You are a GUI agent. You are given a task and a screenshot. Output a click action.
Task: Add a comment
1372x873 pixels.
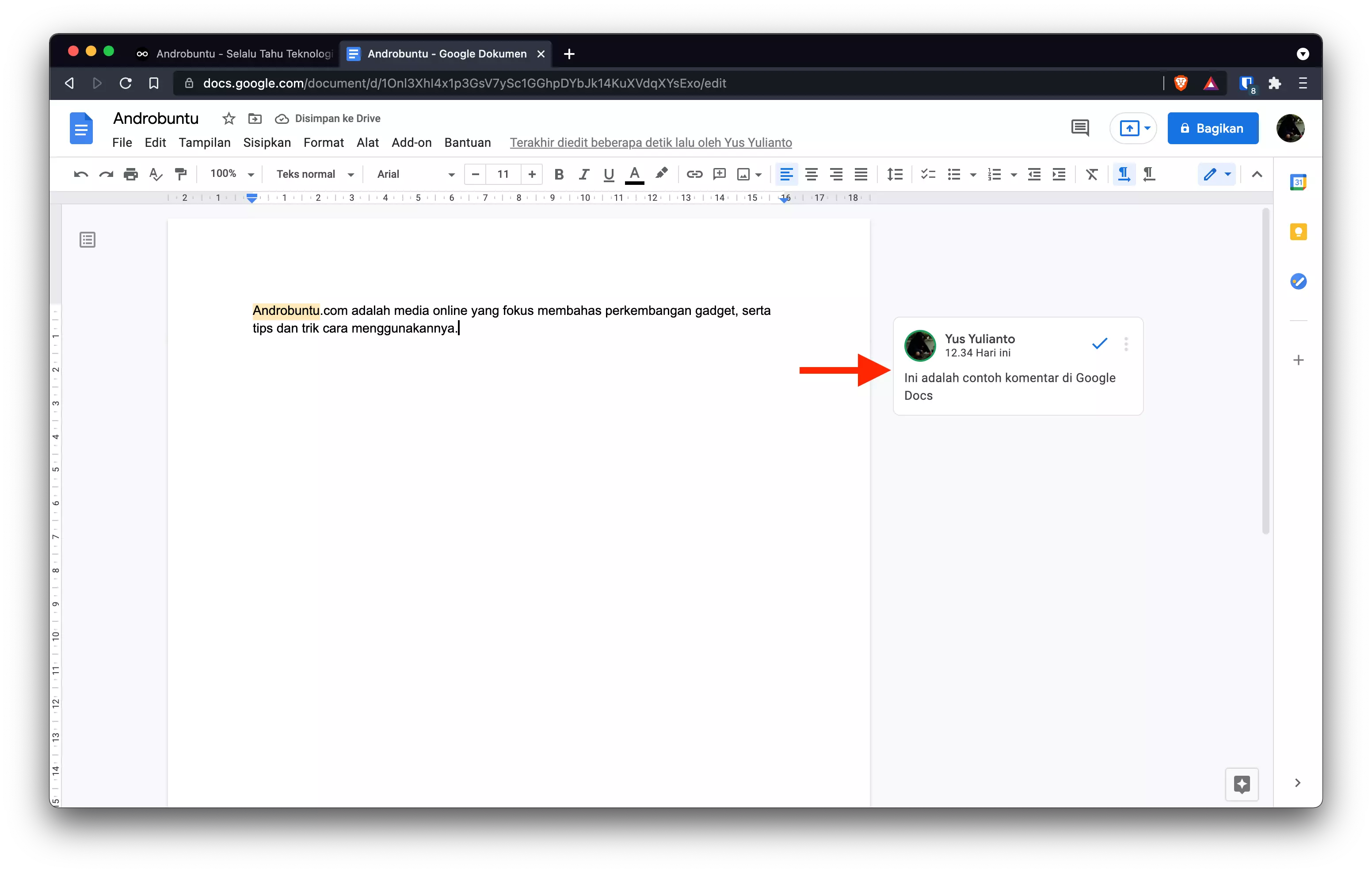click(719, 174)
